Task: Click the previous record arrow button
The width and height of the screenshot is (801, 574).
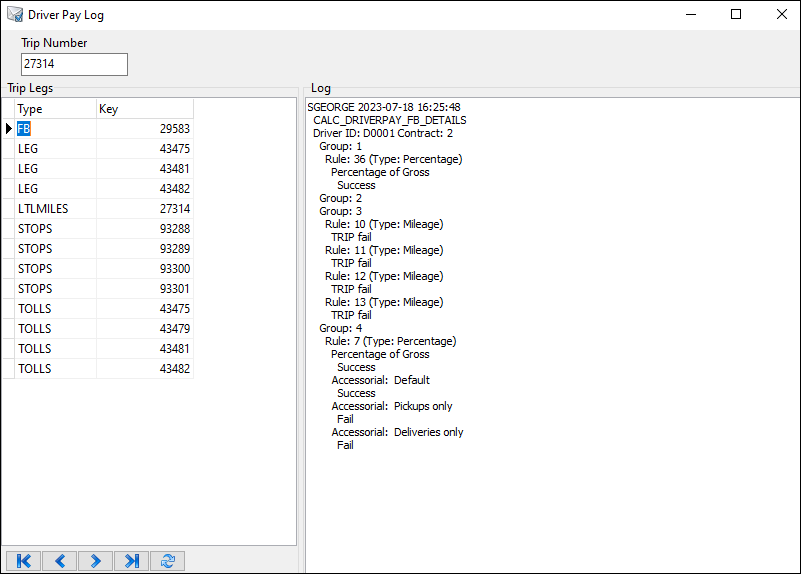Action: pos(59,561)
